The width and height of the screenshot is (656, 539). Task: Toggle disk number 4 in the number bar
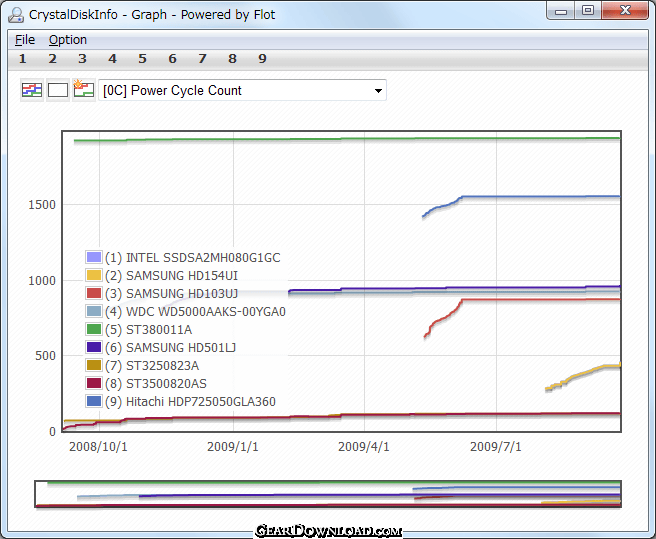click(112, 59)
